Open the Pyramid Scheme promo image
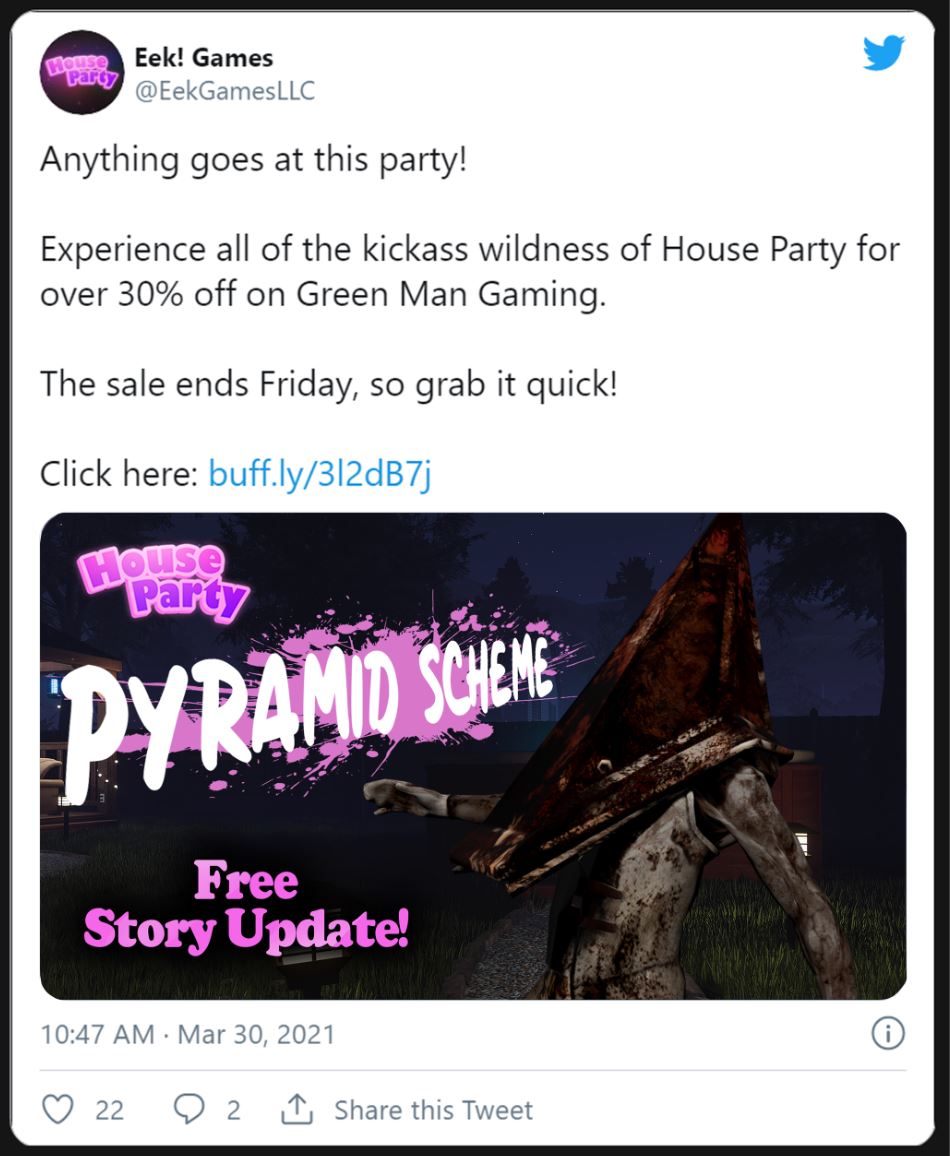Screen dimensions: 950x1156 coord(473,756)
